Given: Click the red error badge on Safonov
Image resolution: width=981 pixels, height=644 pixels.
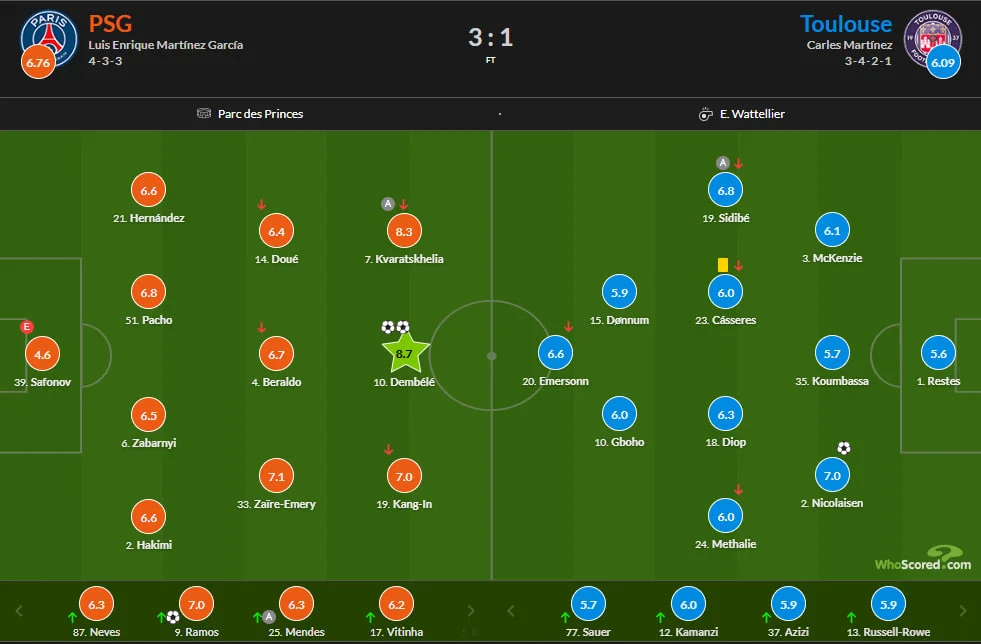Looking at the screenshot, I should pyautogui.click(x=28, y=326).
